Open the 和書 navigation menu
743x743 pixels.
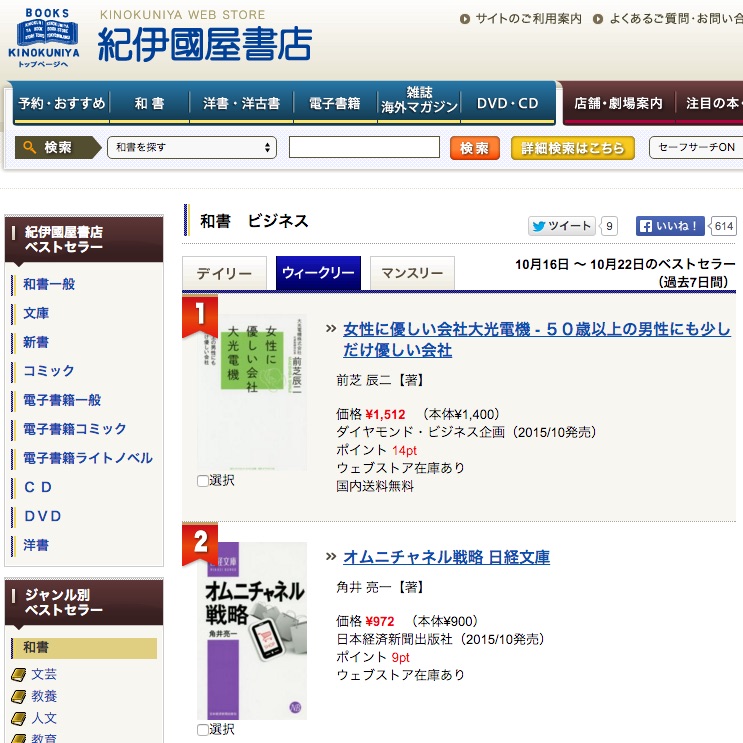click(x=149, y=103)
